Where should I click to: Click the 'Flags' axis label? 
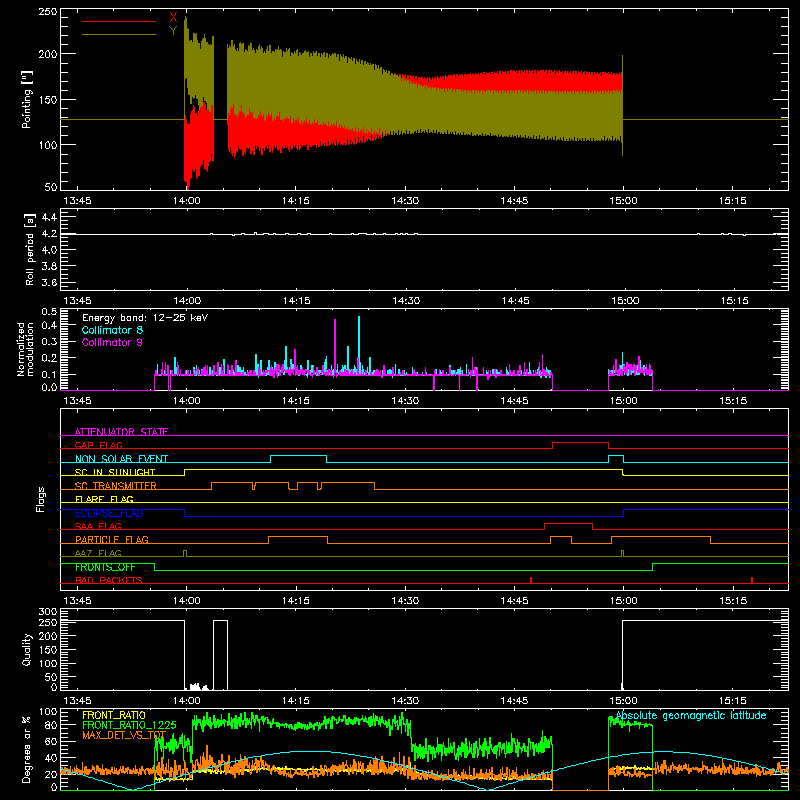[41, 499]
